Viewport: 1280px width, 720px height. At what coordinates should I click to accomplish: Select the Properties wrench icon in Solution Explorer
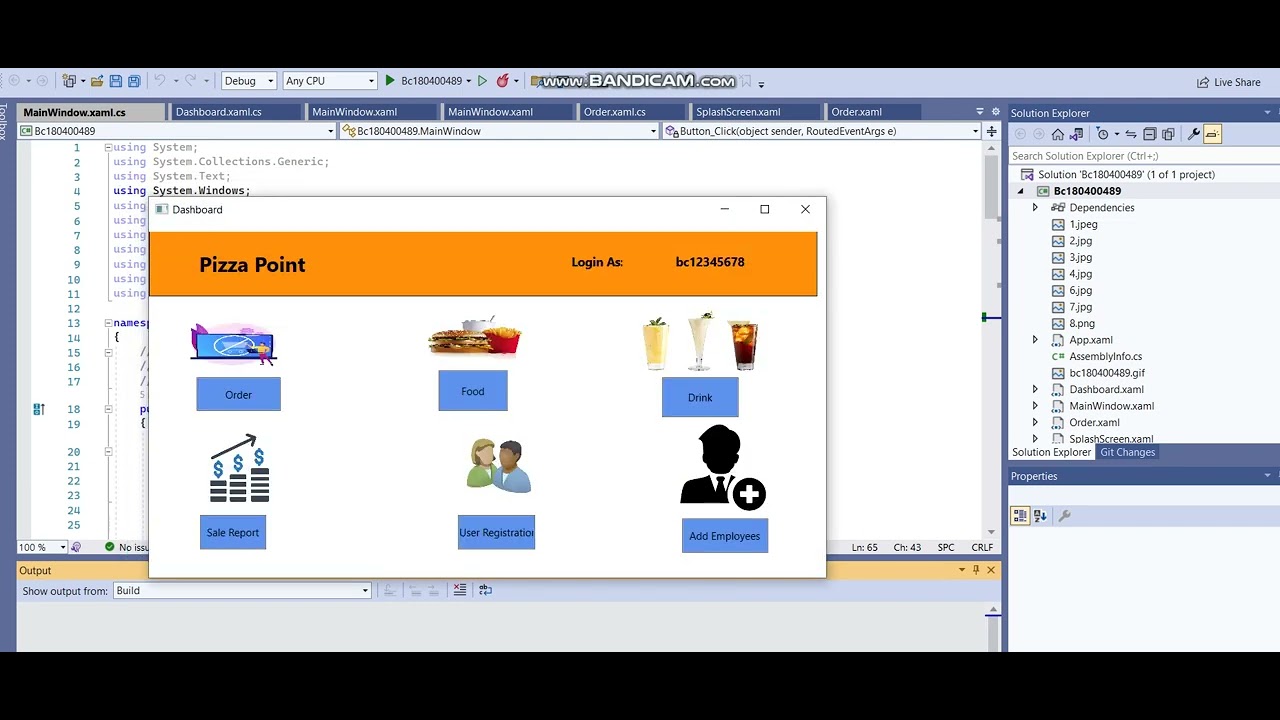(1193, 134)
